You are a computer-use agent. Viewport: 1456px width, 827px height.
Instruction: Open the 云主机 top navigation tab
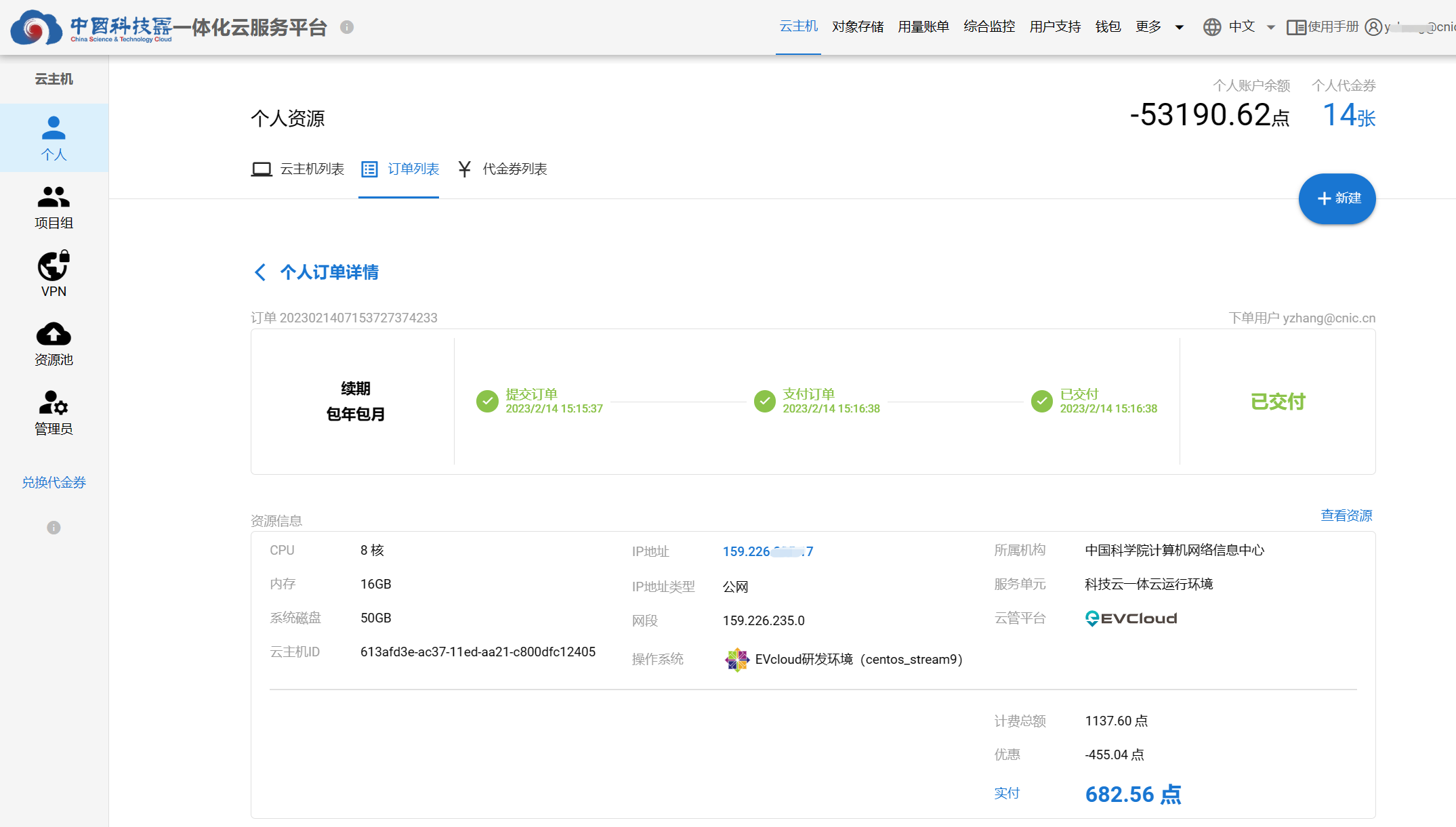tap(798, 26)
